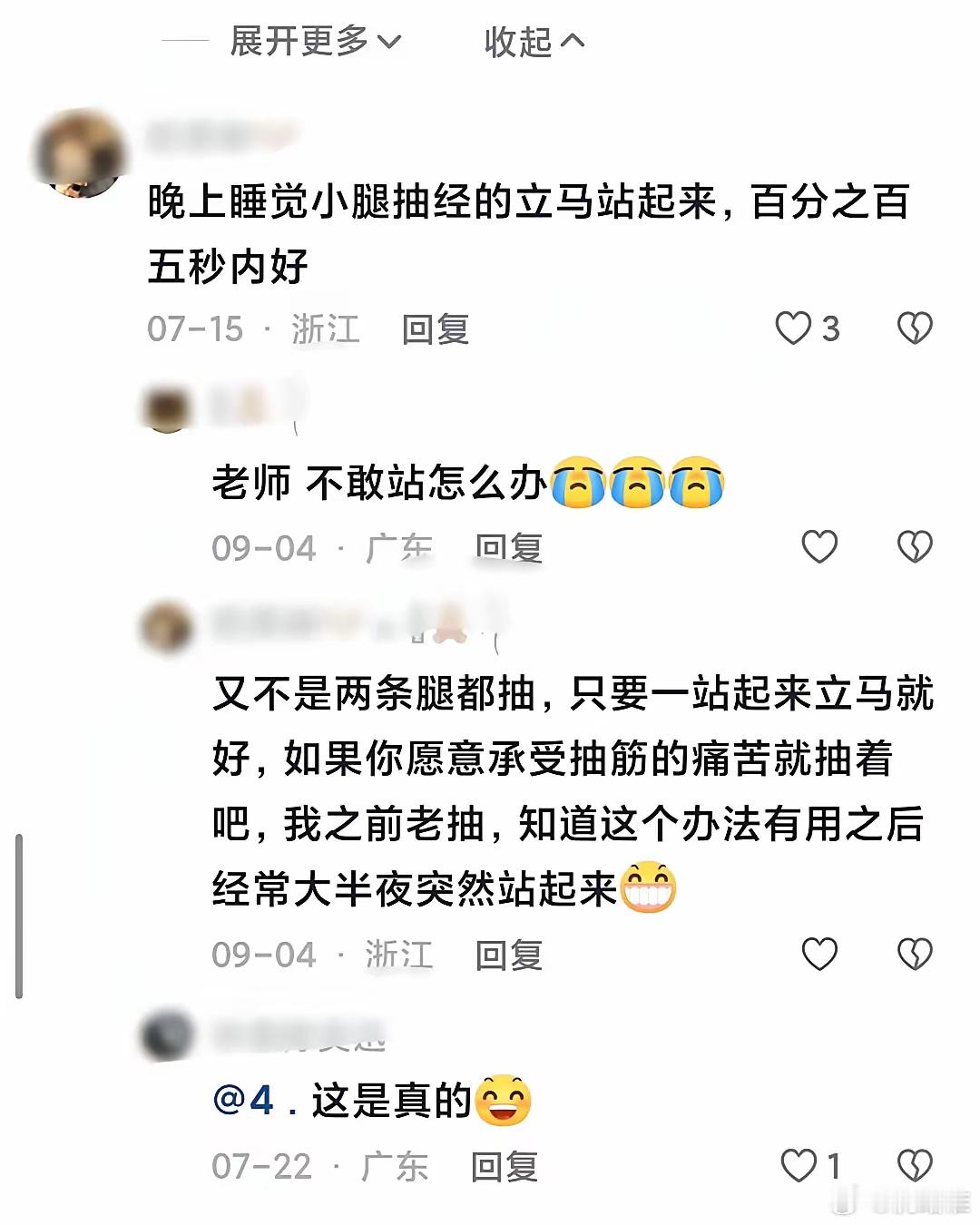
Task: Dislike the 这是真的 reply from 广东
Action: tap(915, 1165)
